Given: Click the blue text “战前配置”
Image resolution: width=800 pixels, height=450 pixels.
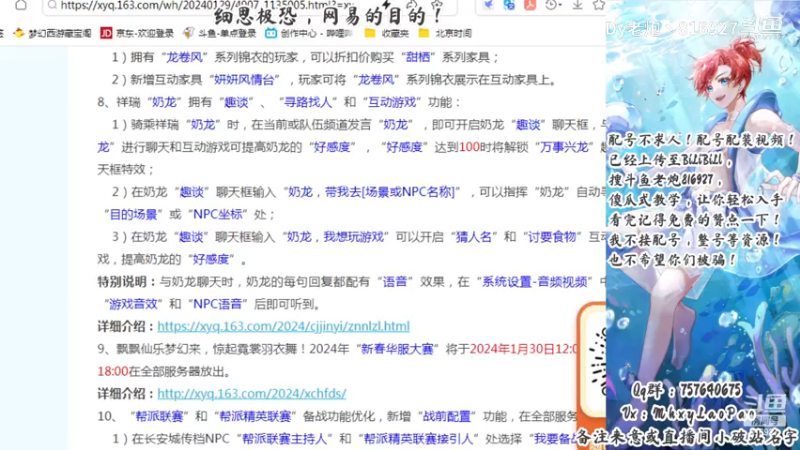Looking at the screenshot, I should (x=446, y=416).
